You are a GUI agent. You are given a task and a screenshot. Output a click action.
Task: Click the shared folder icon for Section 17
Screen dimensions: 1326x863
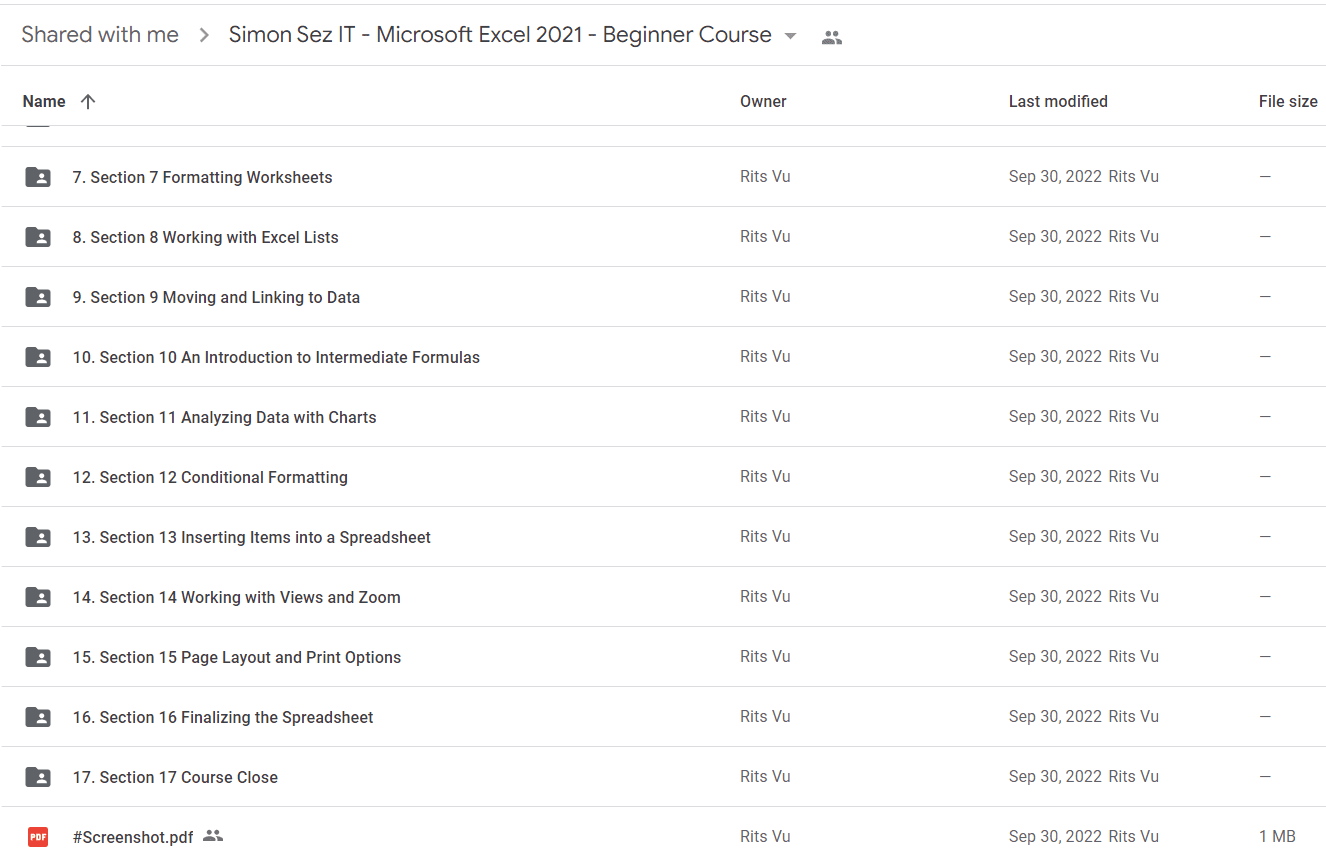click(x=38, y=777)
